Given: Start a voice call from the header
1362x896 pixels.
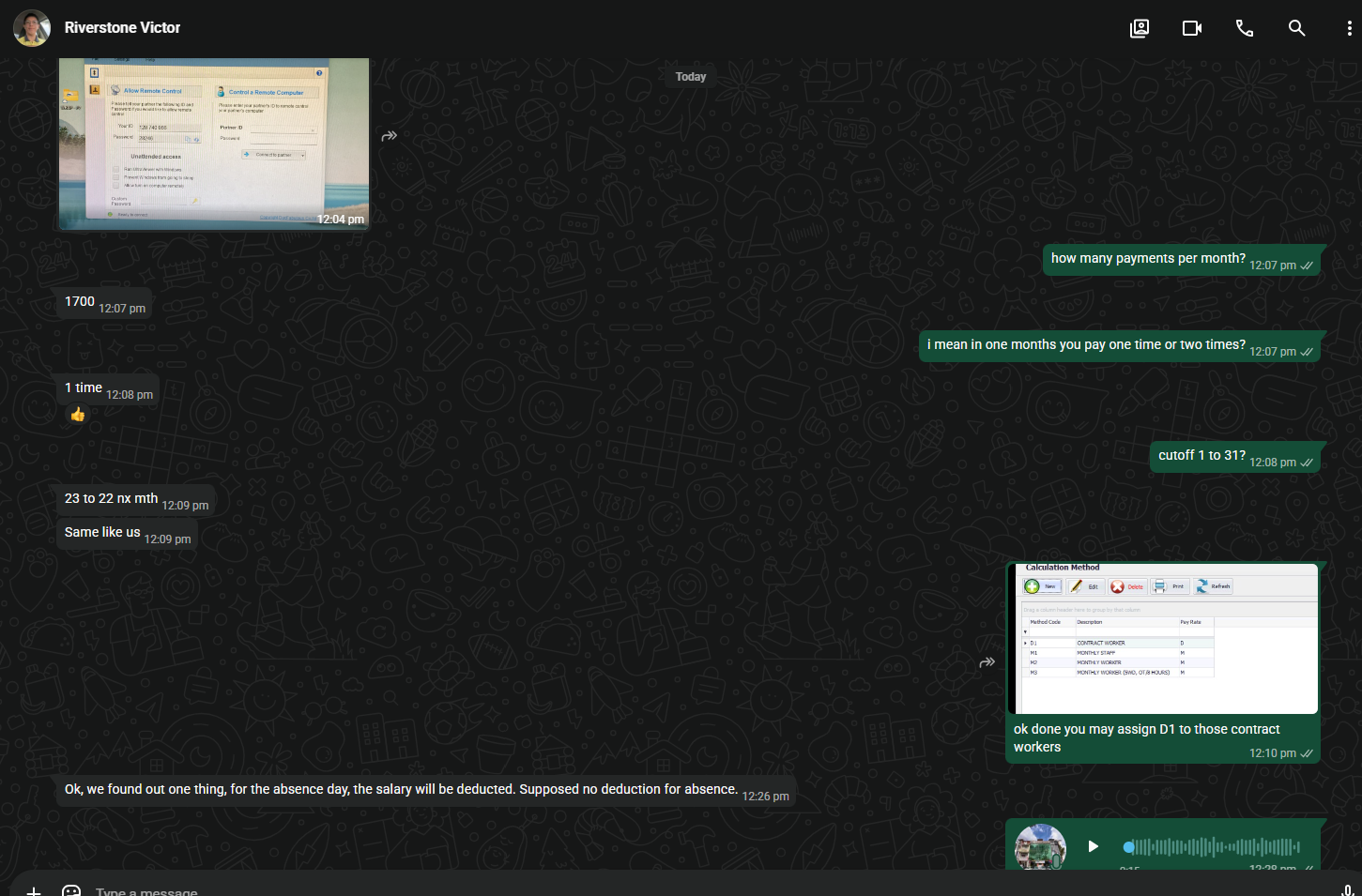Looking at the screenshot, I should pos(1245,28).
